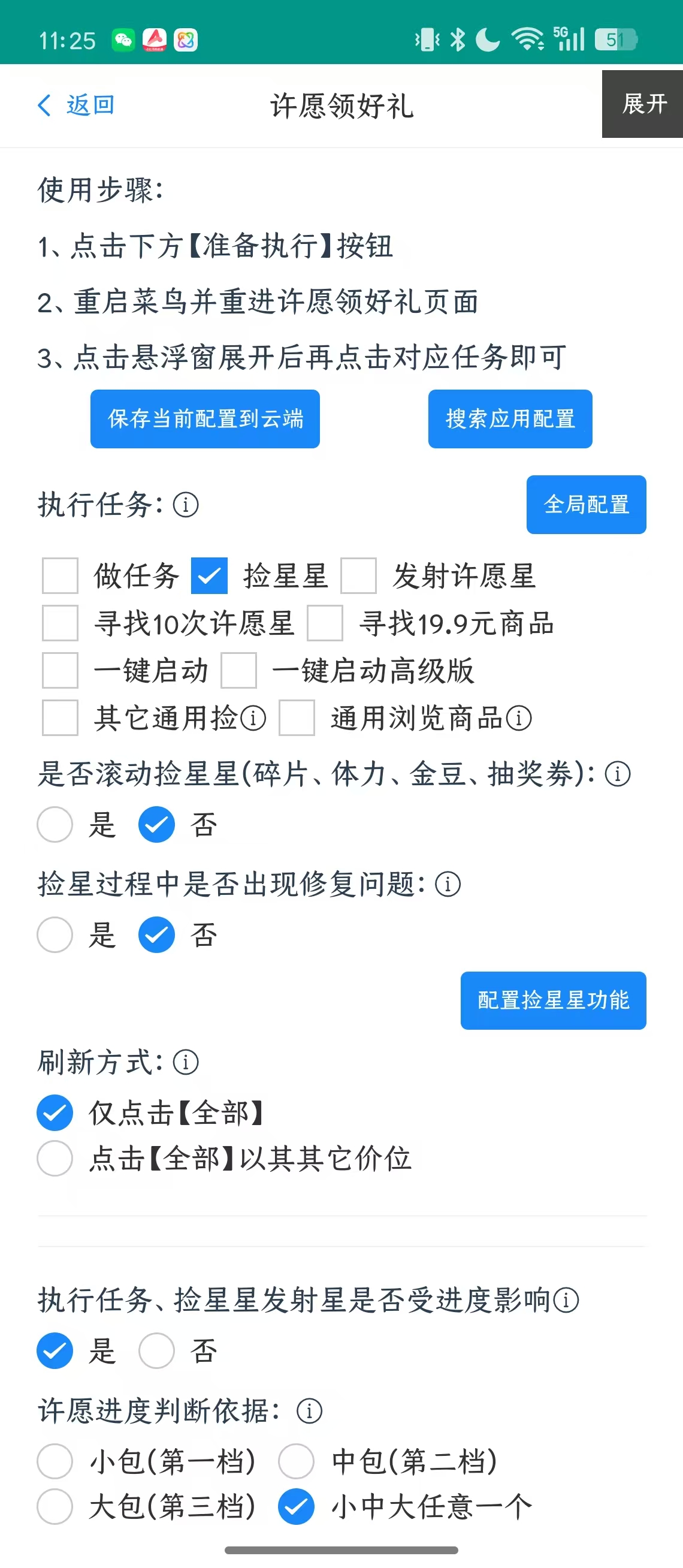
Task: Tap info icon beside 捡星过程中是否出现修复问题
Action: 448,885
